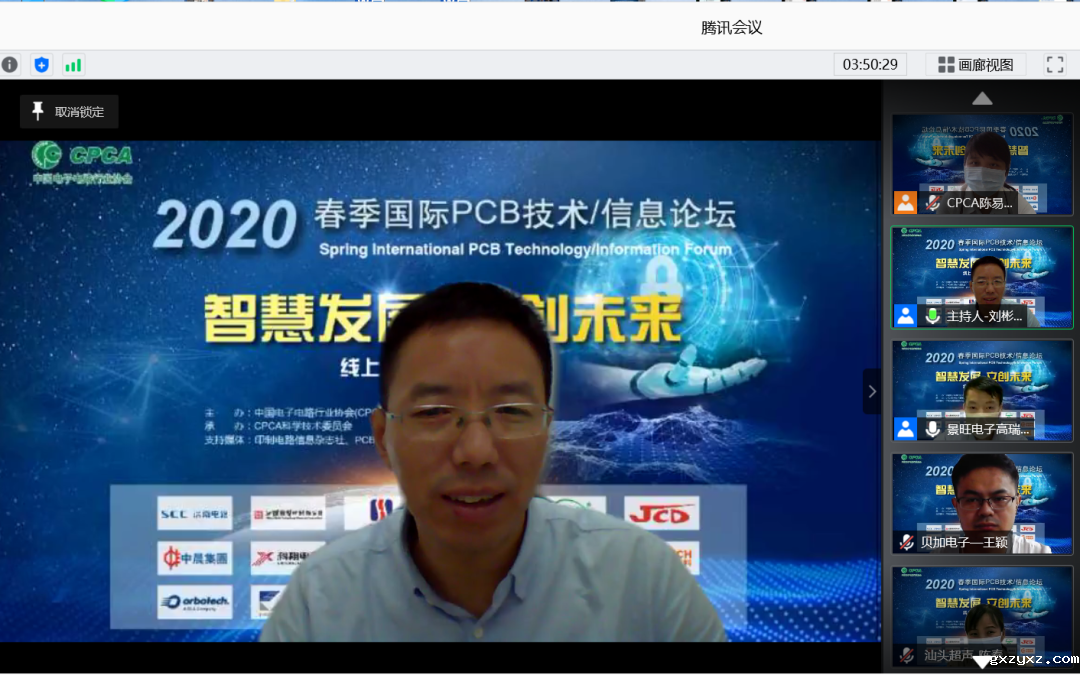Click the pin icon on 取消锁定 button

pyautogui.click(x=40, y=111)
